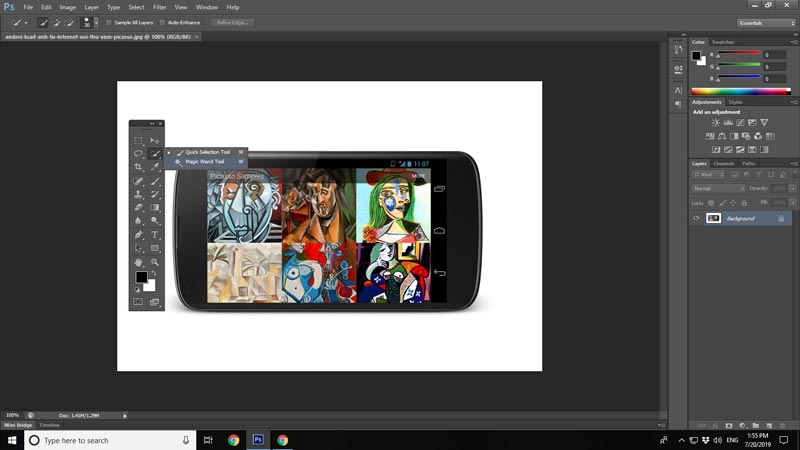Toggle Lock transparent pixels

pyautogui.click(x=711, y=203)
